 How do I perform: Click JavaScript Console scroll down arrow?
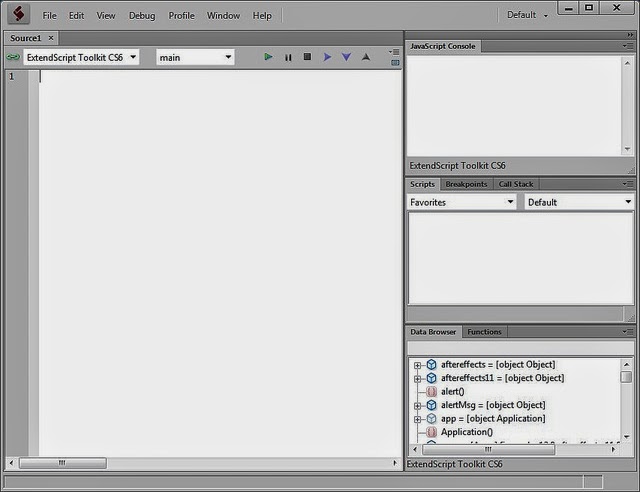(627, 149)
